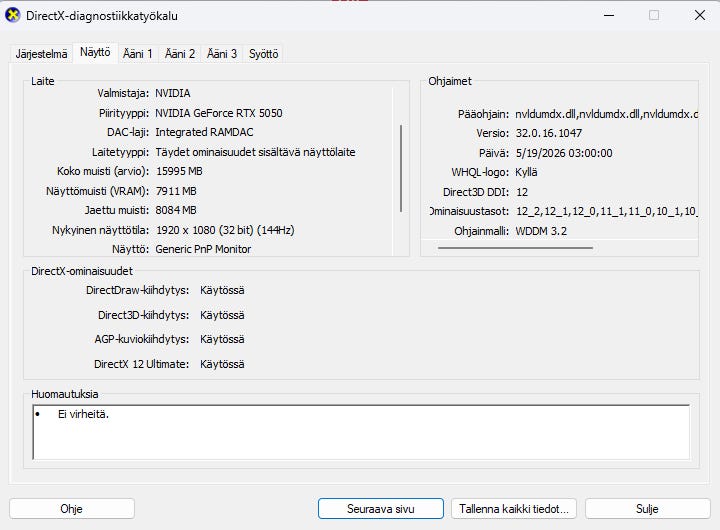Click the DirectDraw-kiihdytys Käytössä status
Screen dimensions: 720x530
(222, 290)
